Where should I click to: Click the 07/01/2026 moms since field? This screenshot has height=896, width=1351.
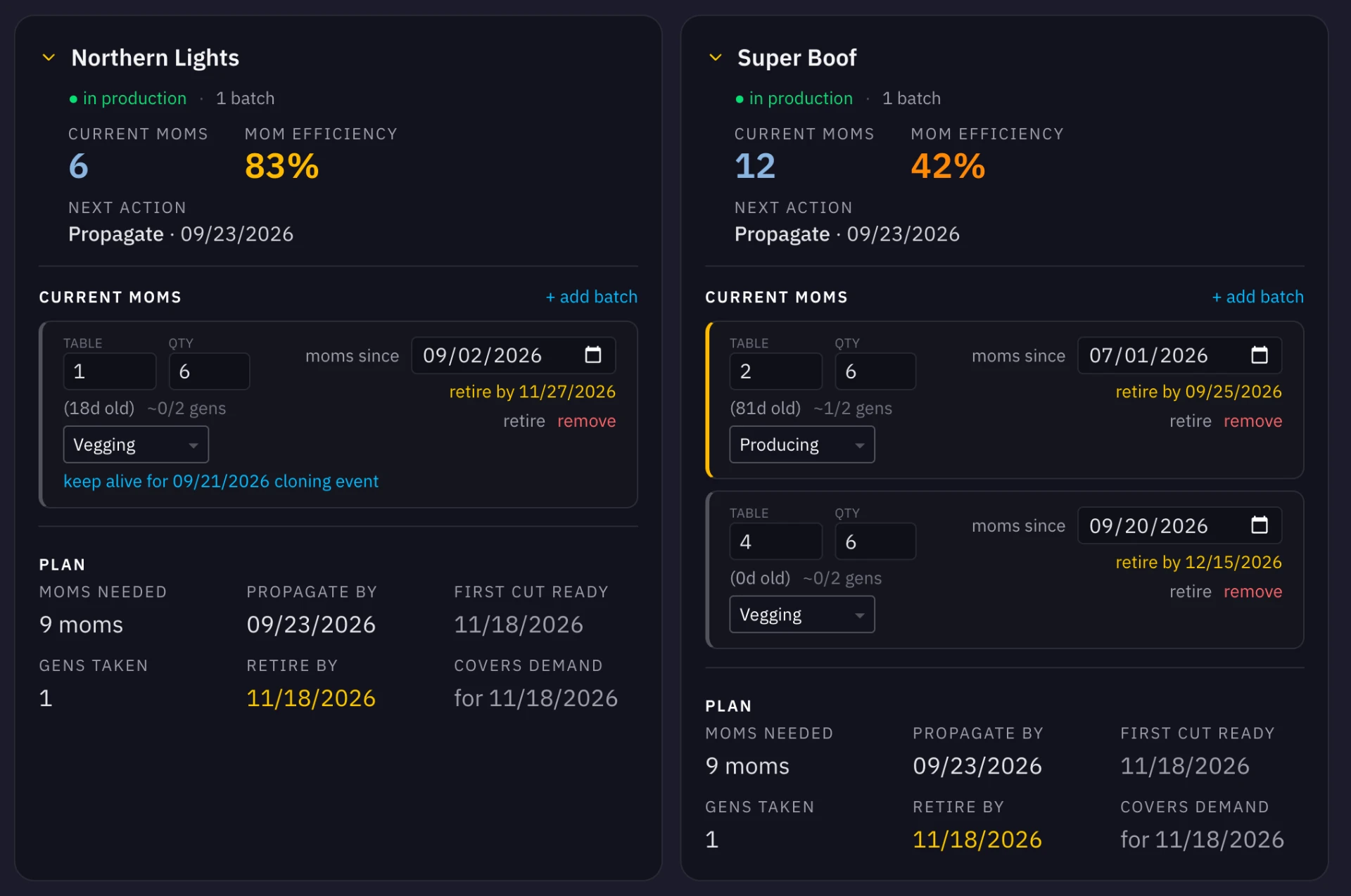tap(1180, 355)
